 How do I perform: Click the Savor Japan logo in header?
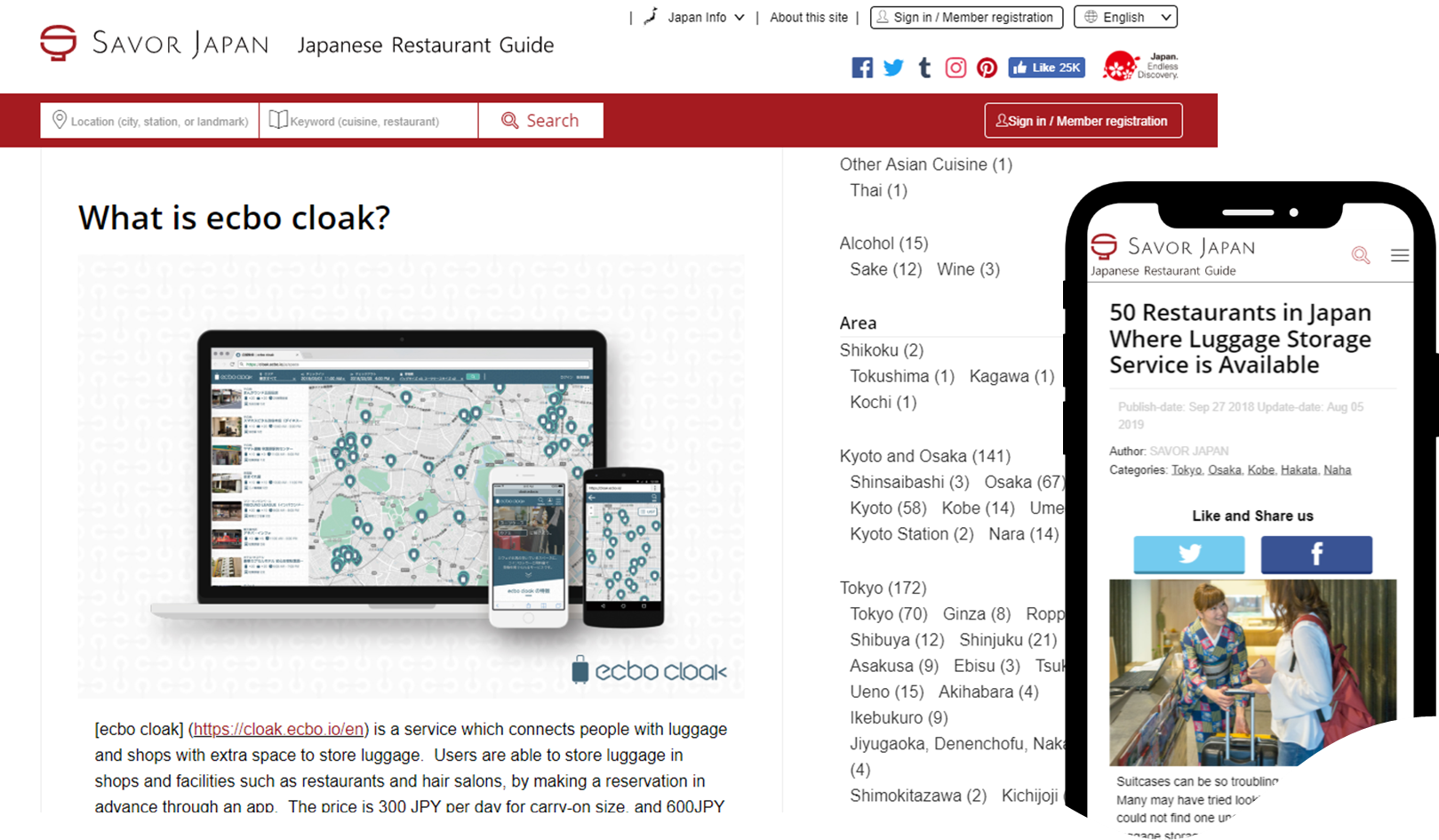click(154, 43)
